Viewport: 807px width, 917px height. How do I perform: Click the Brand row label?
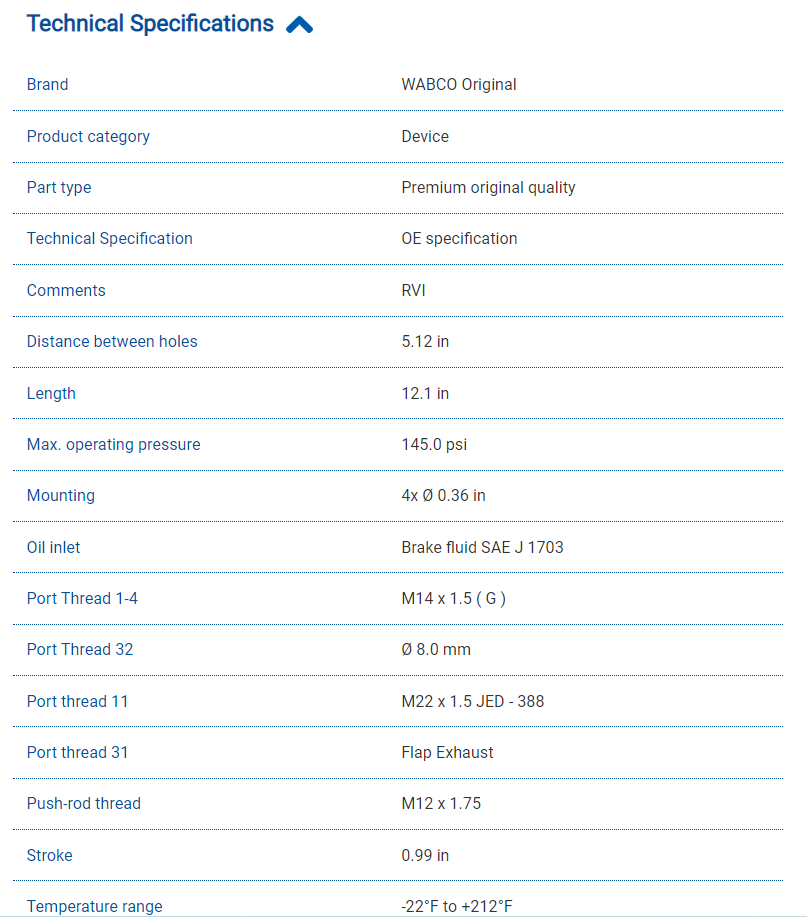click(48, 85)
